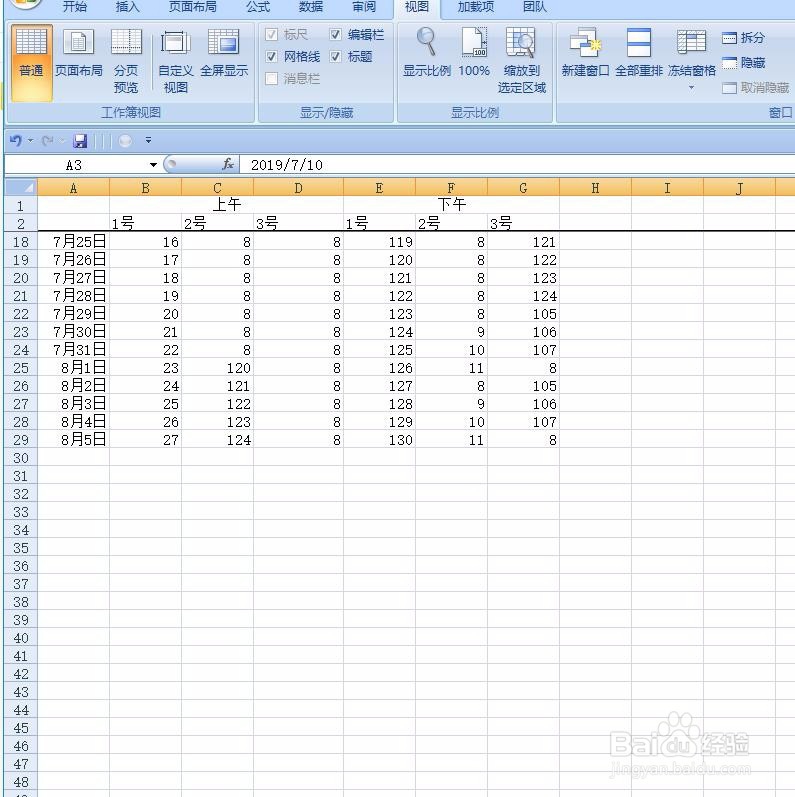Screen dimensions: 795x797
Task: Select the date cell 7月31日
Action: coord(74,350)
